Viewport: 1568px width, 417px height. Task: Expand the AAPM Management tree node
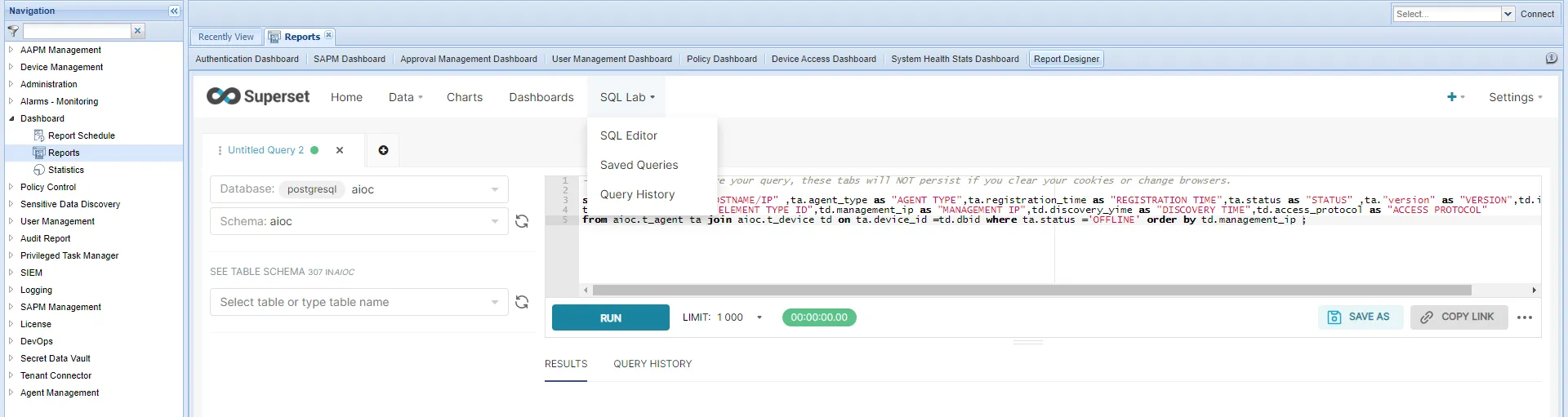tap(11, 50)
